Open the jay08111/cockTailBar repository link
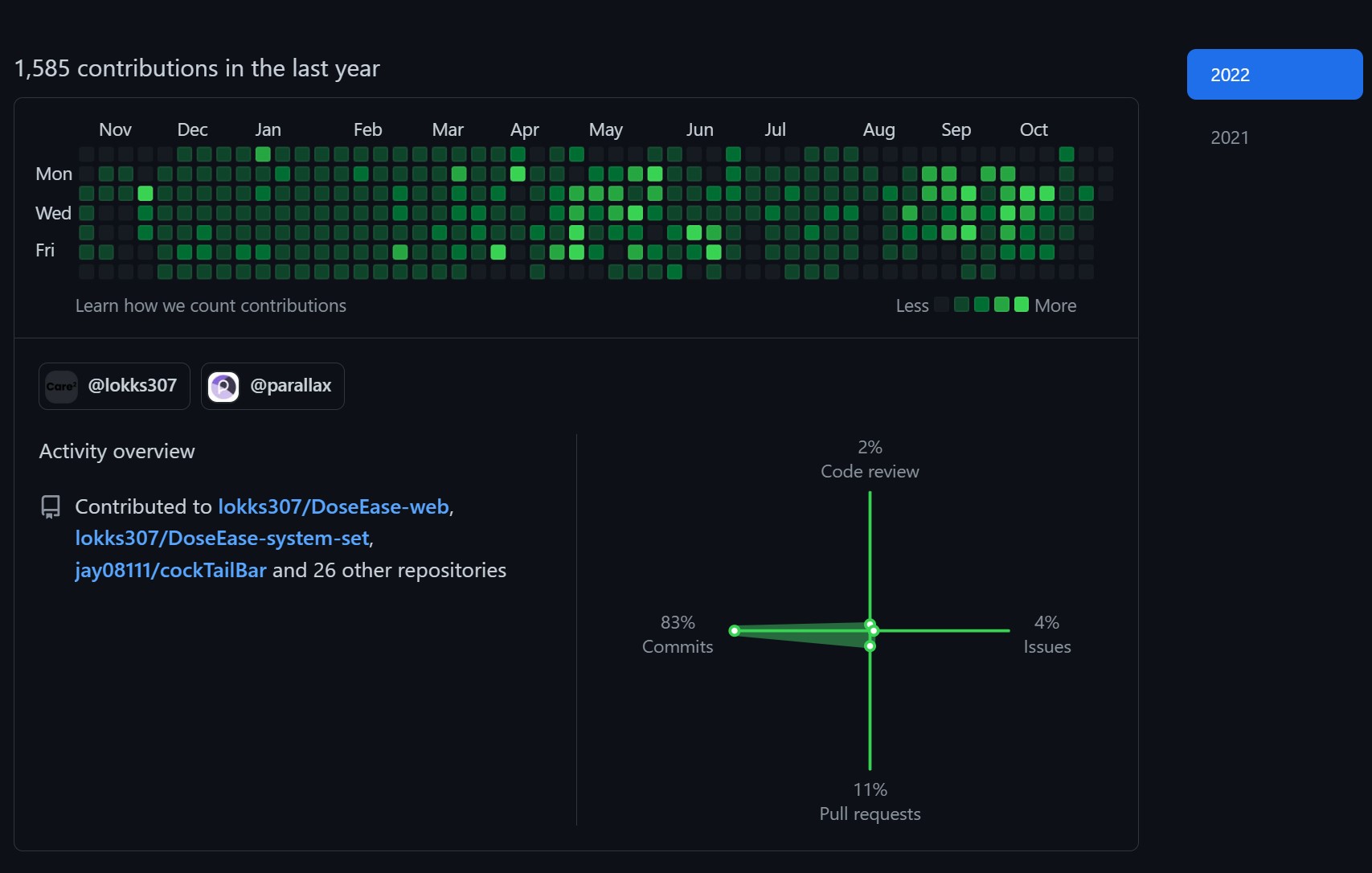Image resolution: width=1372 pixels, height=873 pixels. click(x=170, y=570)
